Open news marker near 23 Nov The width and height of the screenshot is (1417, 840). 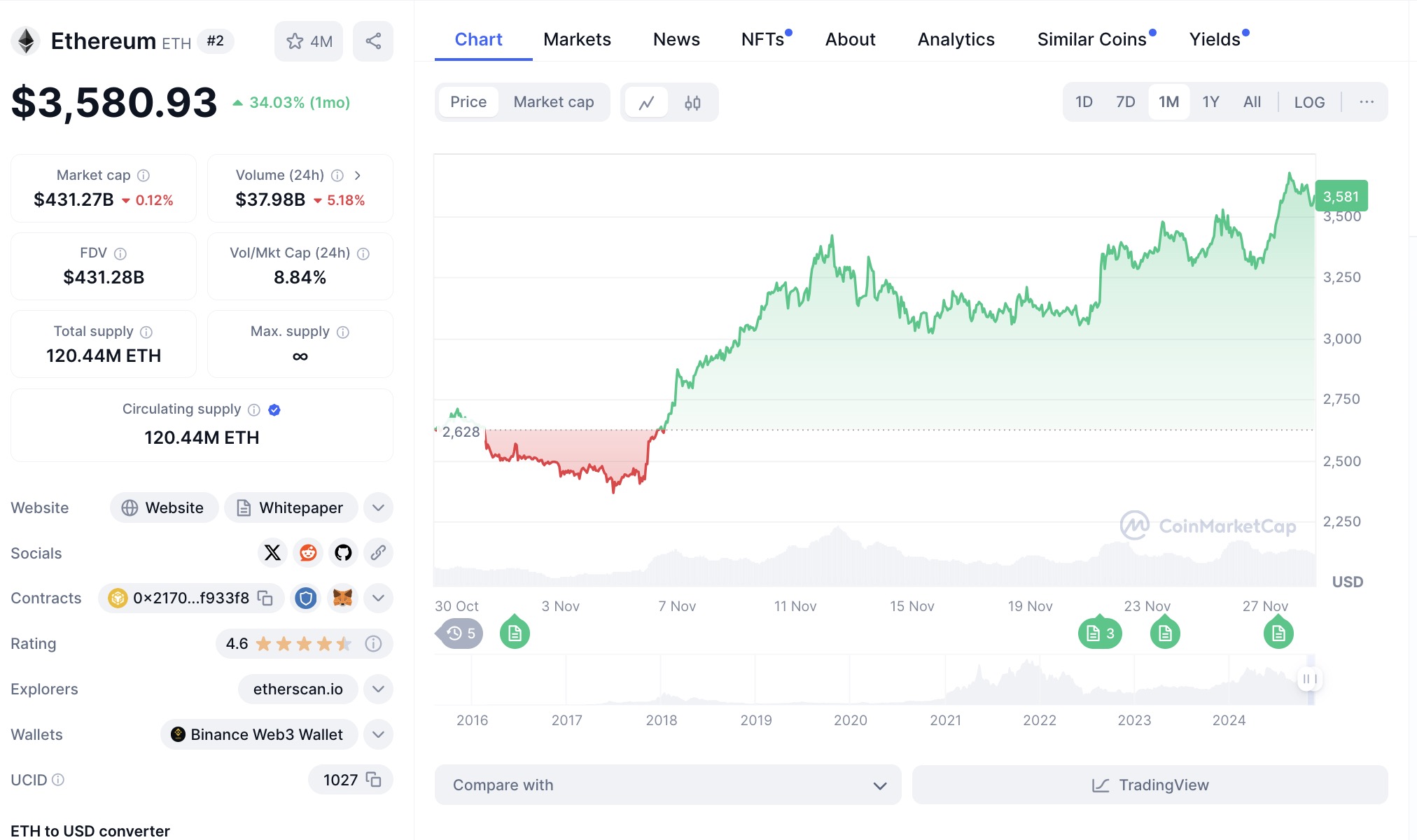point(1165,633)
